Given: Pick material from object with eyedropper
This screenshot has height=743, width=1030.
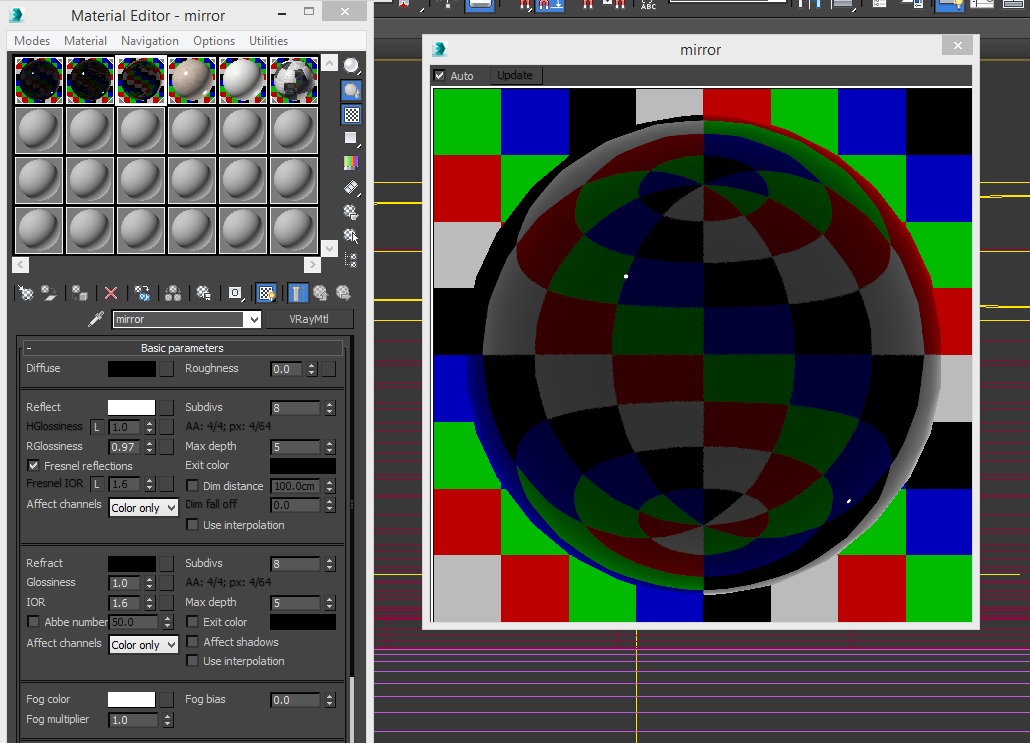Looking at the screenshot, I should pos(97,319).
